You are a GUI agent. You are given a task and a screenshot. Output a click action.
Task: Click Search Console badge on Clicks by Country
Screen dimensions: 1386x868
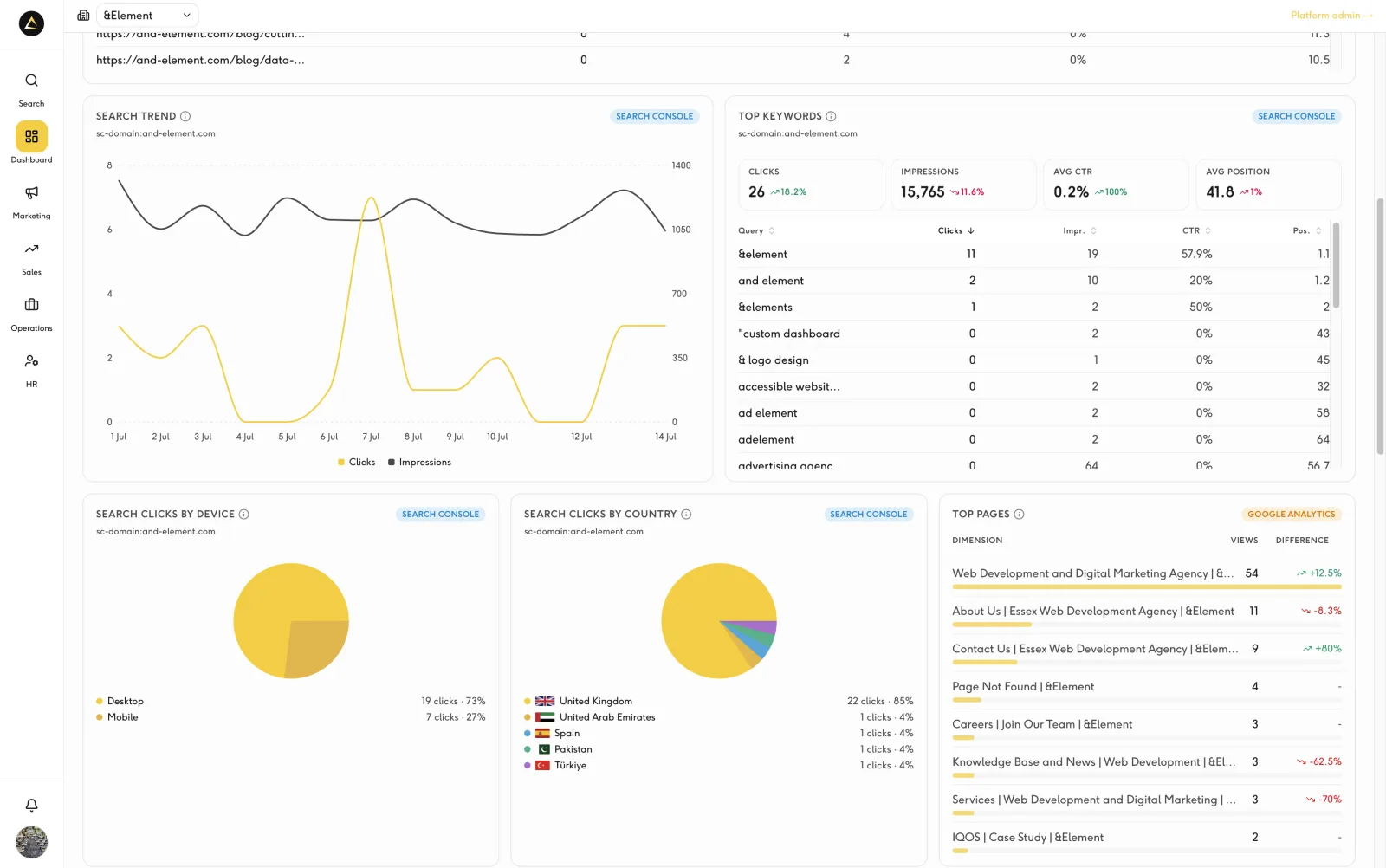[868, 514]
